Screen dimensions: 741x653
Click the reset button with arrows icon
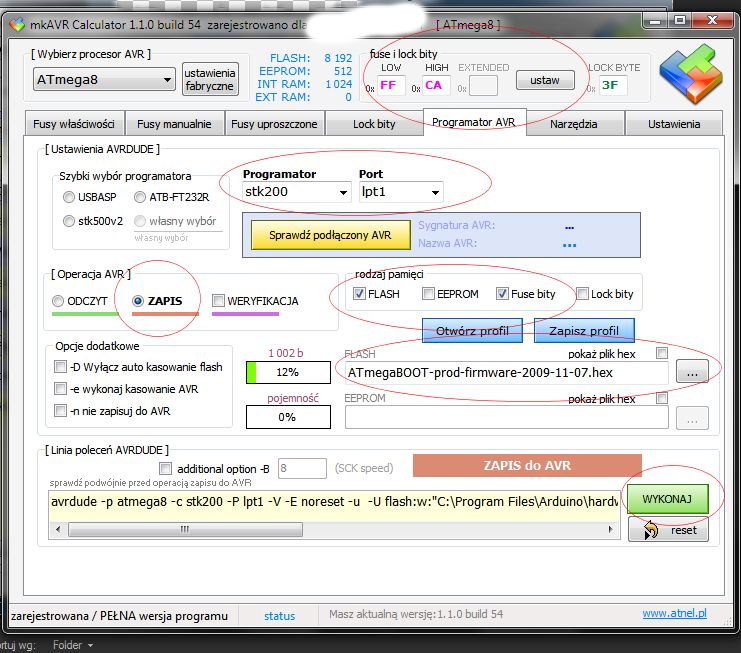[668, 531]
